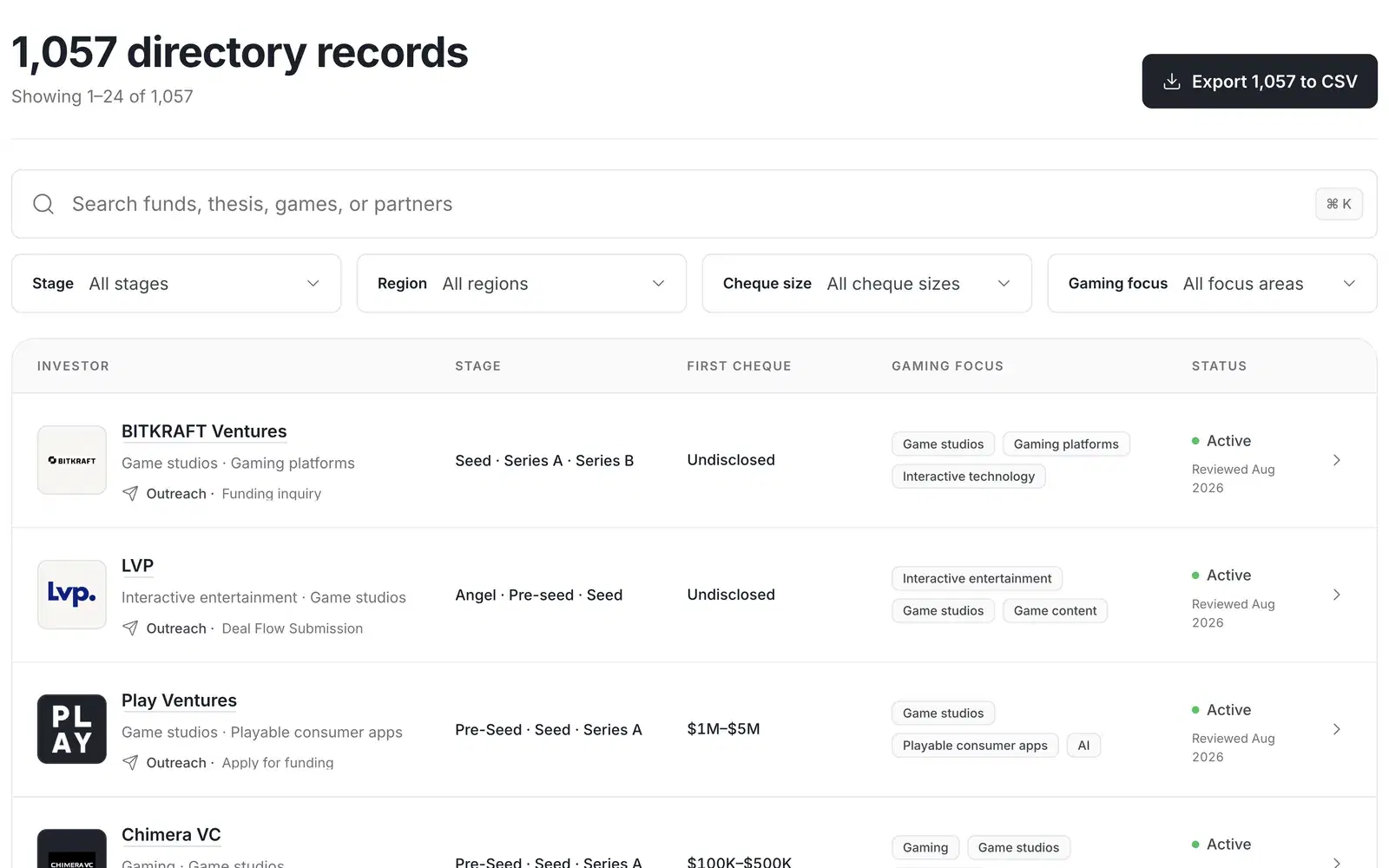
Task: Select Chimera VC's Gaming tag
Action: coord(925,848)
